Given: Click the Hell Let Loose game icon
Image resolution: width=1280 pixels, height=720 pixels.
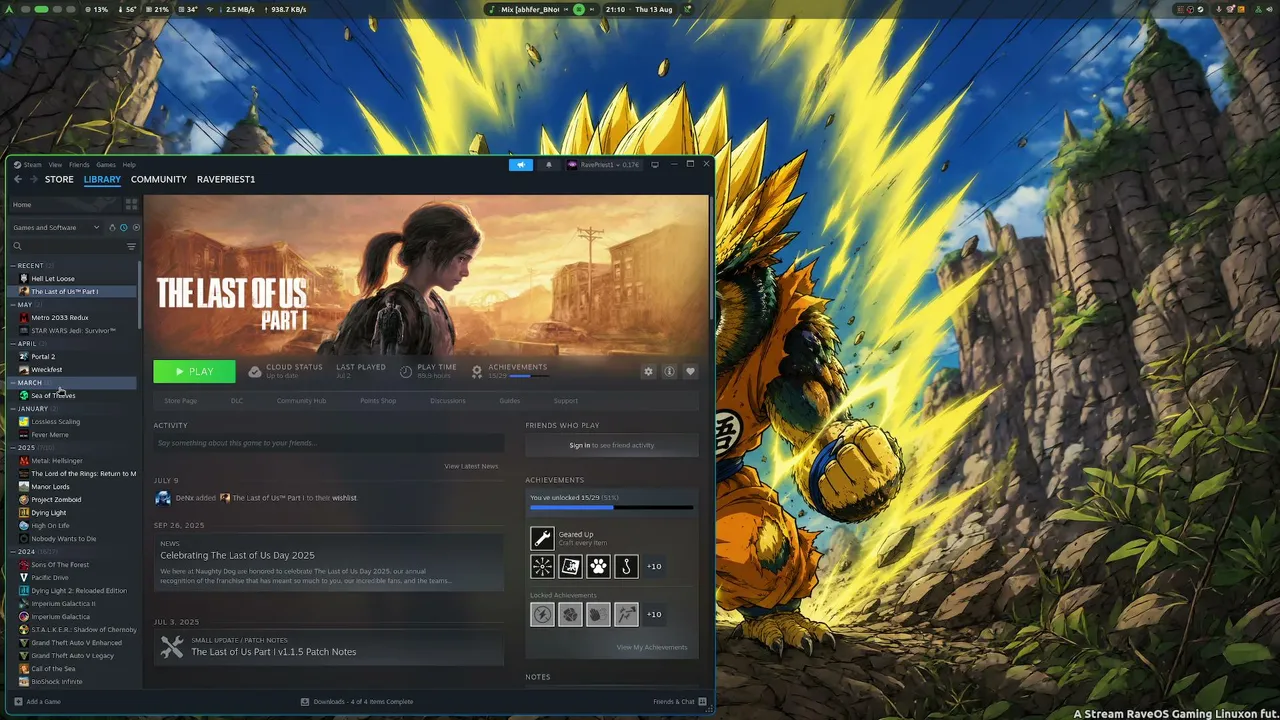Looking at the screenshot, I should [24, 278].
